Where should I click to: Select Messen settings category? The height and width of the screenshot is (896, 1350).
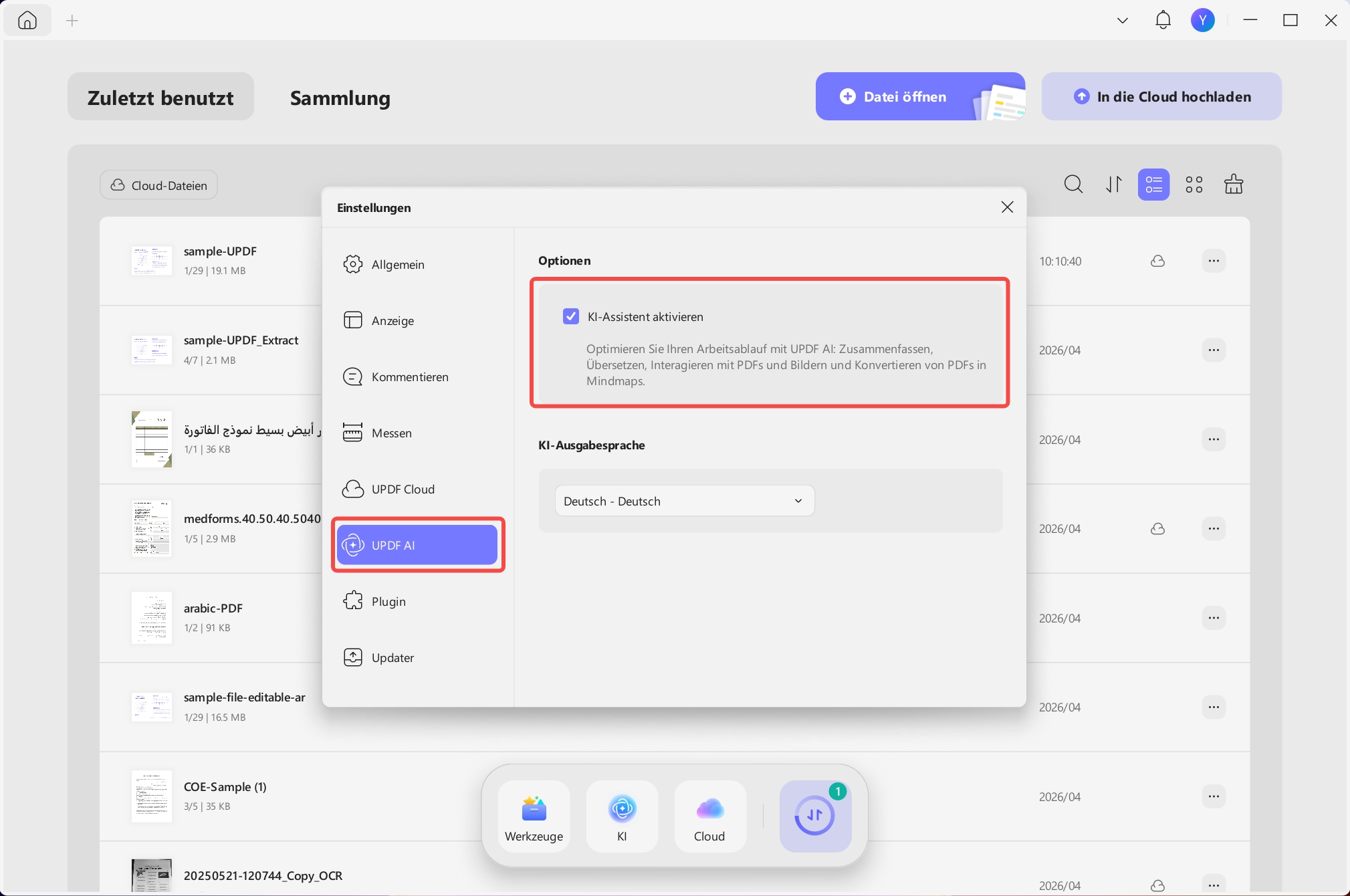(x=417, y=433)
